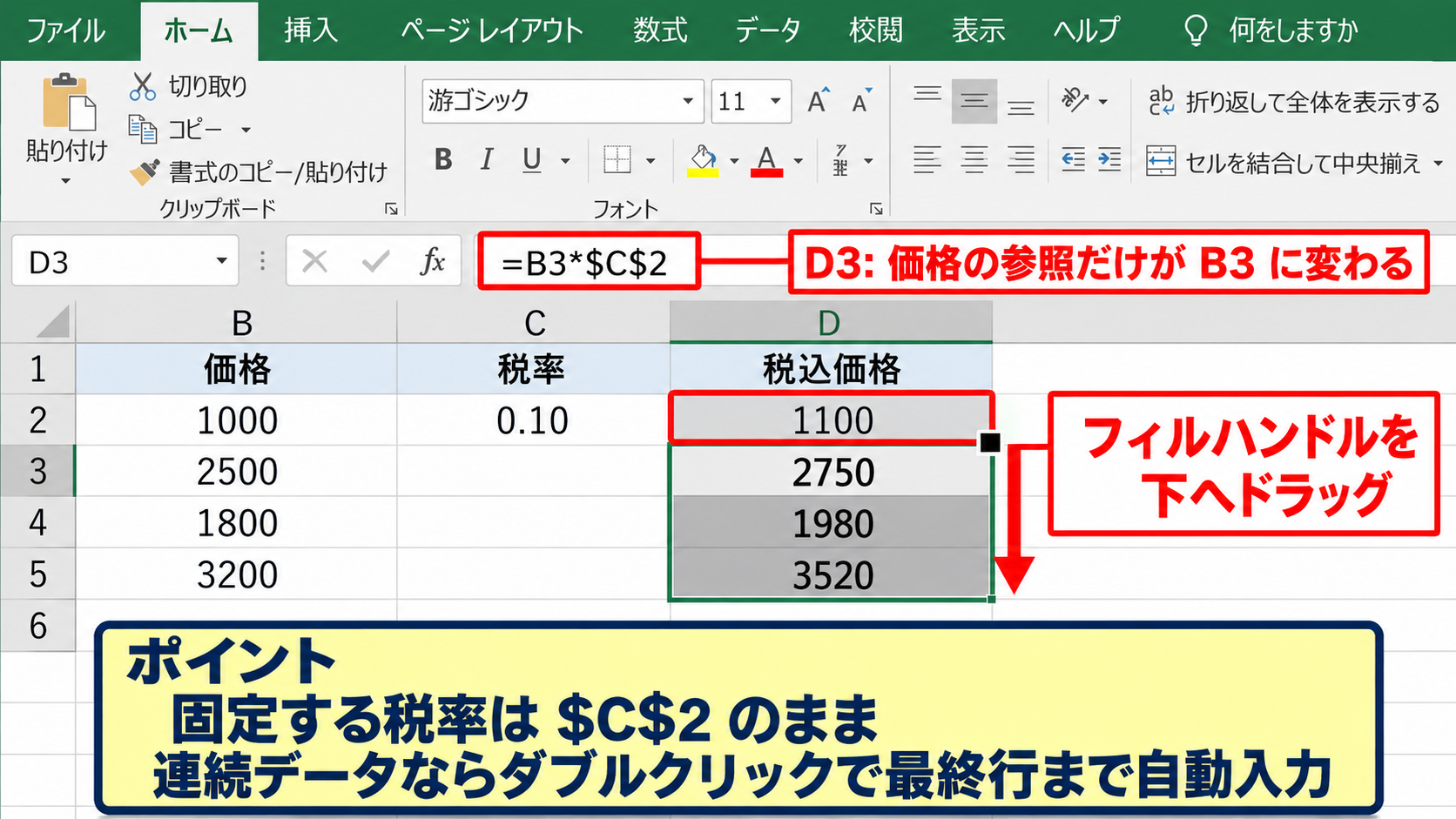Click the fx insert function icon
Screen dimensions: 1456x819
click(x=432, y=260)
